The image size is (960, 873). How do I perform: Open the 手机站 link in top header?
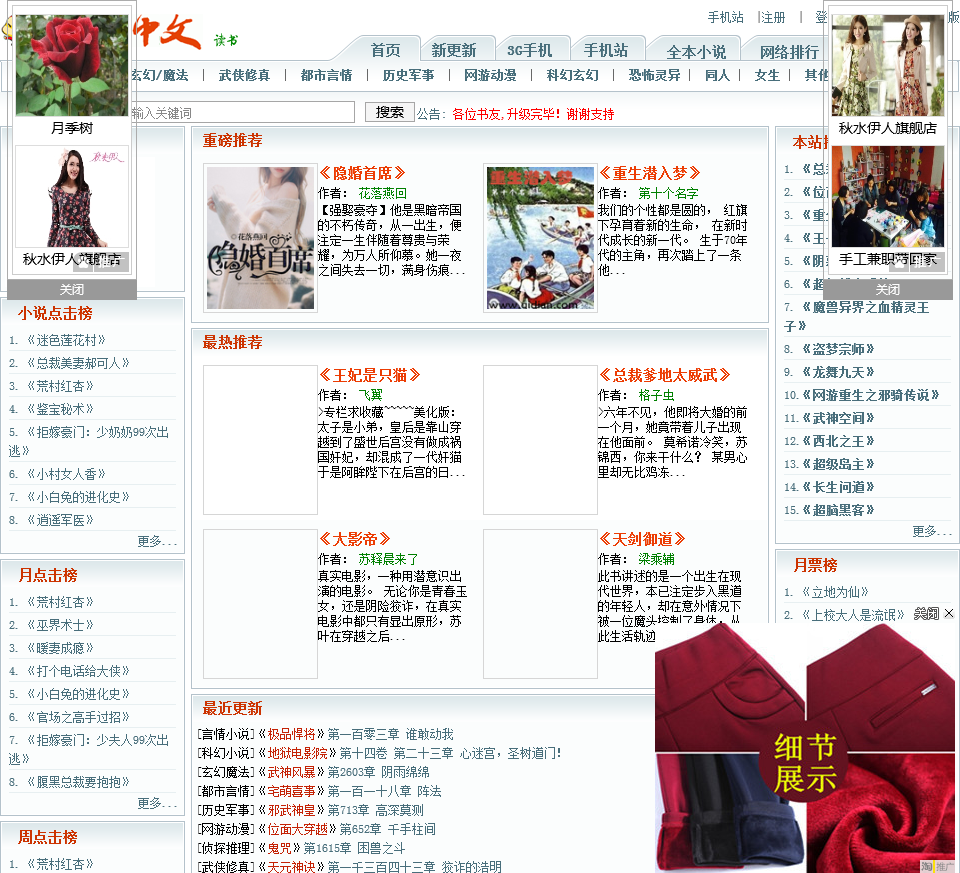pyautogui.click(x=726, y=17)
